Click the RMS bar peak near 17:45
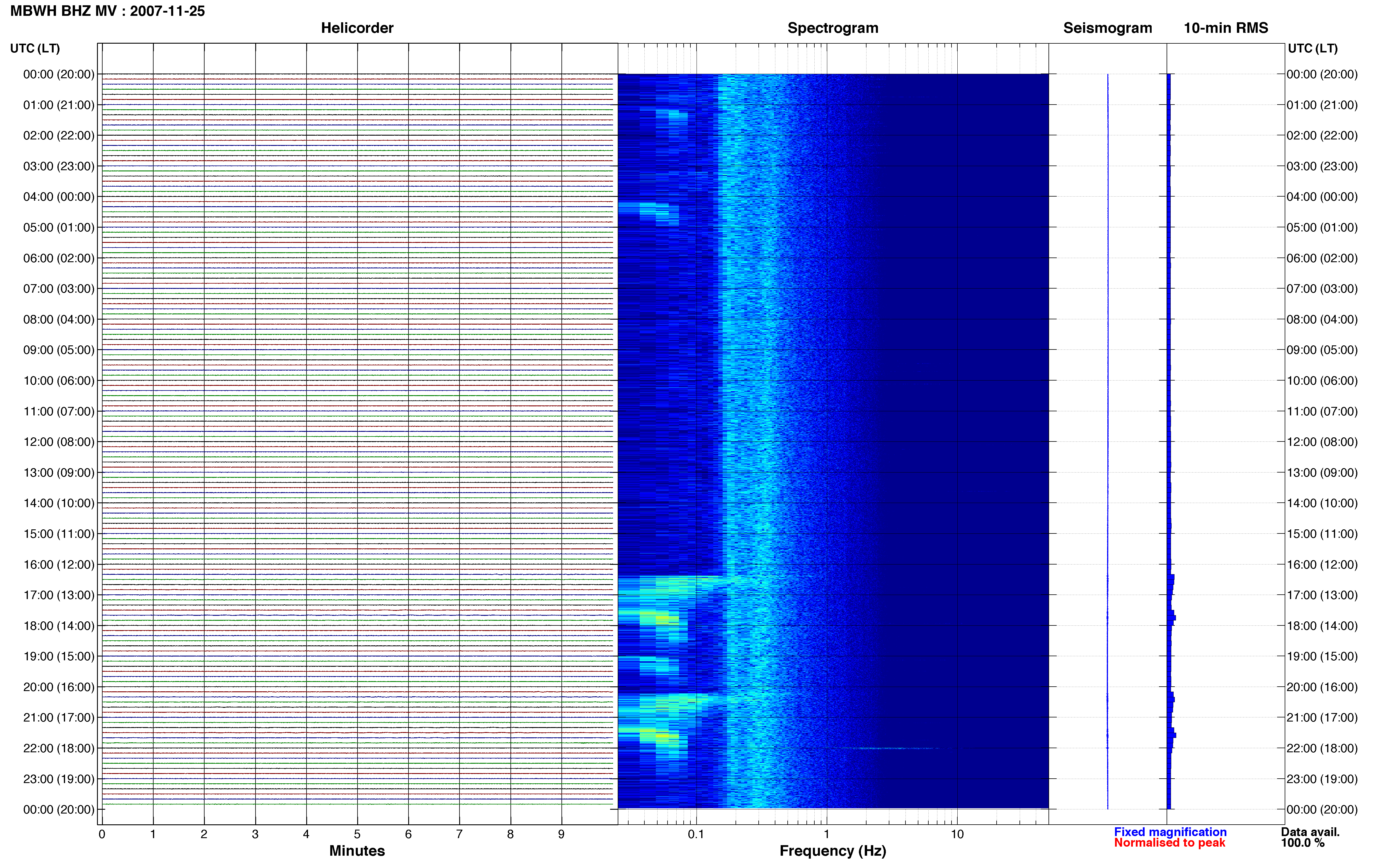Viewport: 1389px width, 868px height. click(1172, 618)
